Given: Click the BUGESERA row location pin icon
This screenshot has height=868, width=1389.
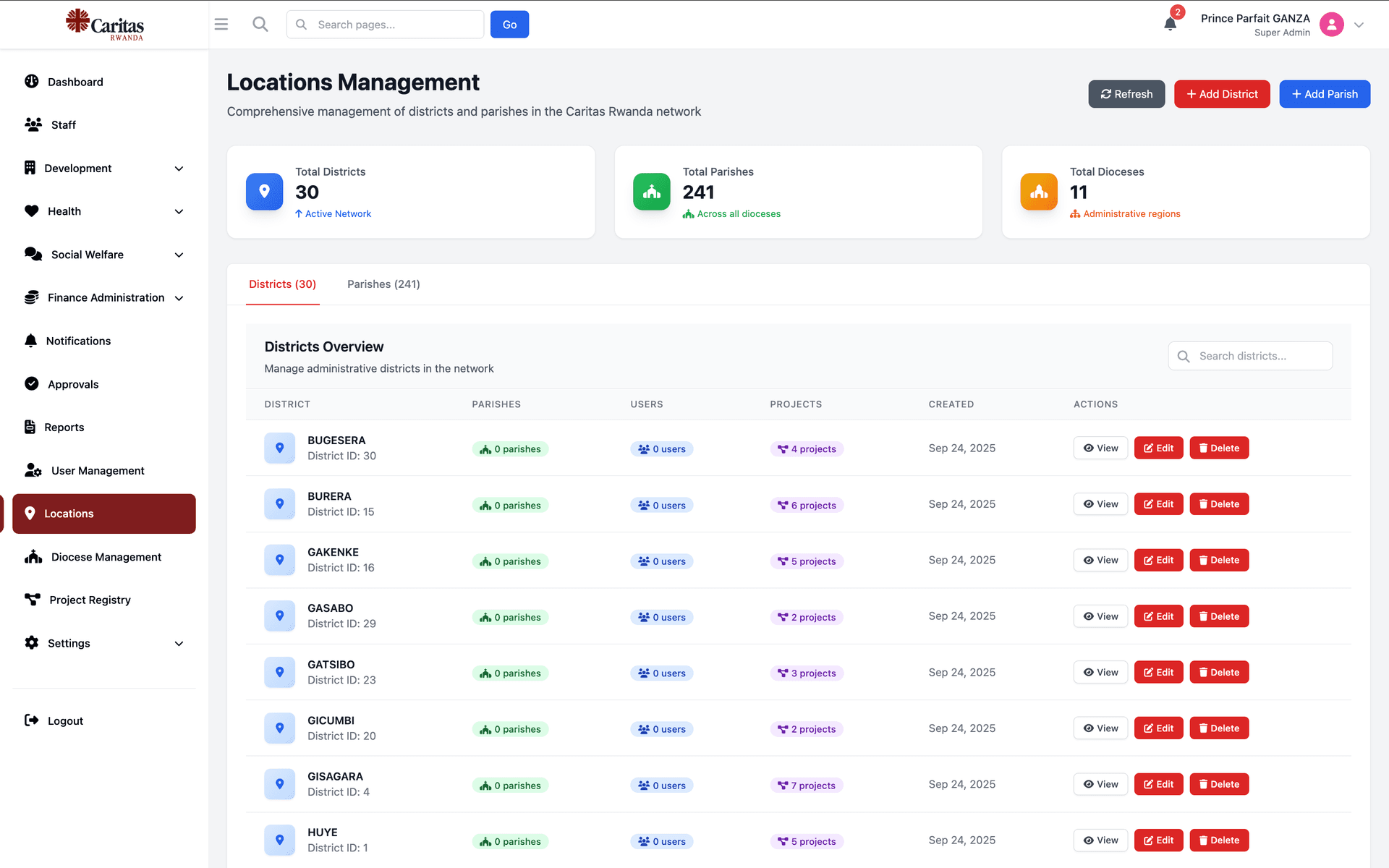Looking at the screenshot, I should click(x=279, y=448).
